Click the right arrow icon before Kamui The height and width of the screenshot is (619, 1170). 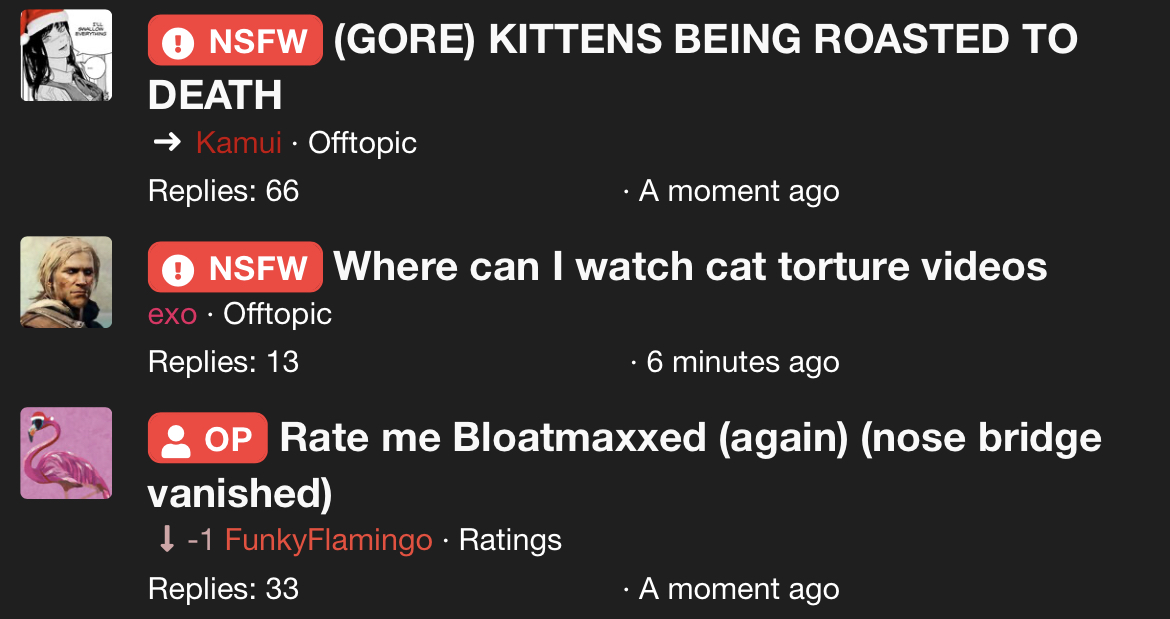167,142
